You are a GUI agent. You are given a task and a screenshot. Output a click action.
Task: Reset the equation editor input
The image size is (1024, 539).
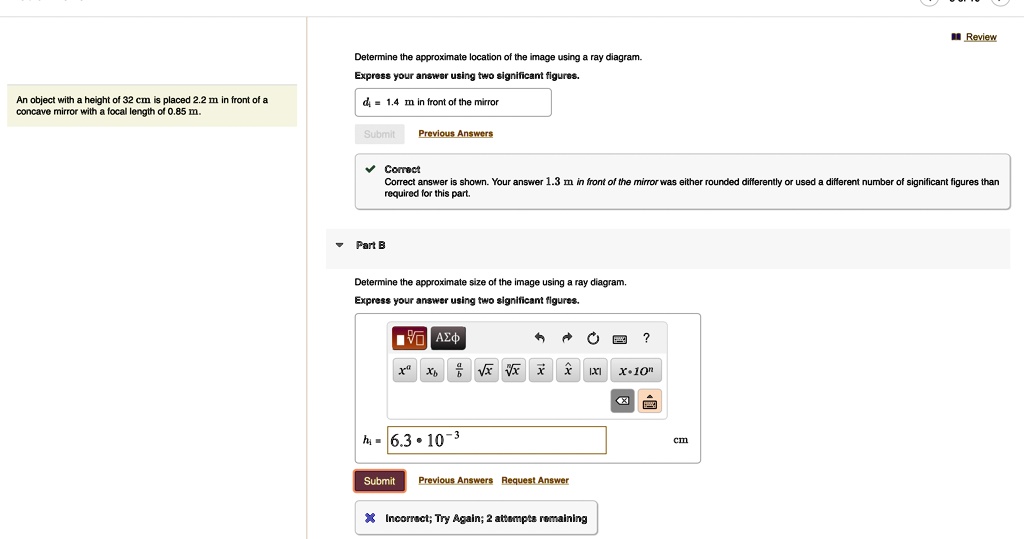592,338
